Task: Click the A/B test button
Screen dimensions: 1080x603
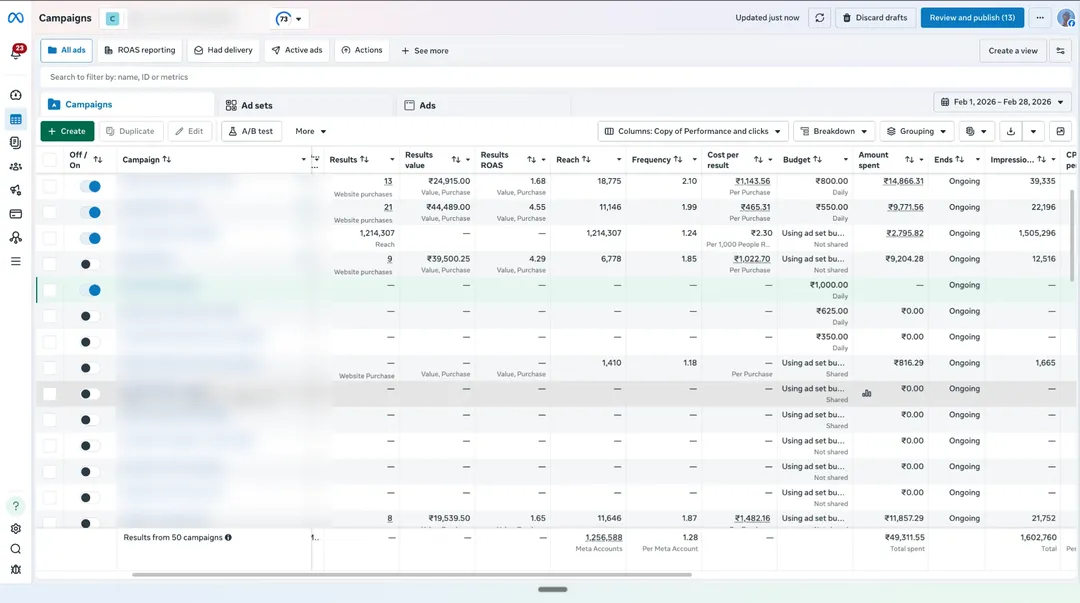Action: [251, 131]
